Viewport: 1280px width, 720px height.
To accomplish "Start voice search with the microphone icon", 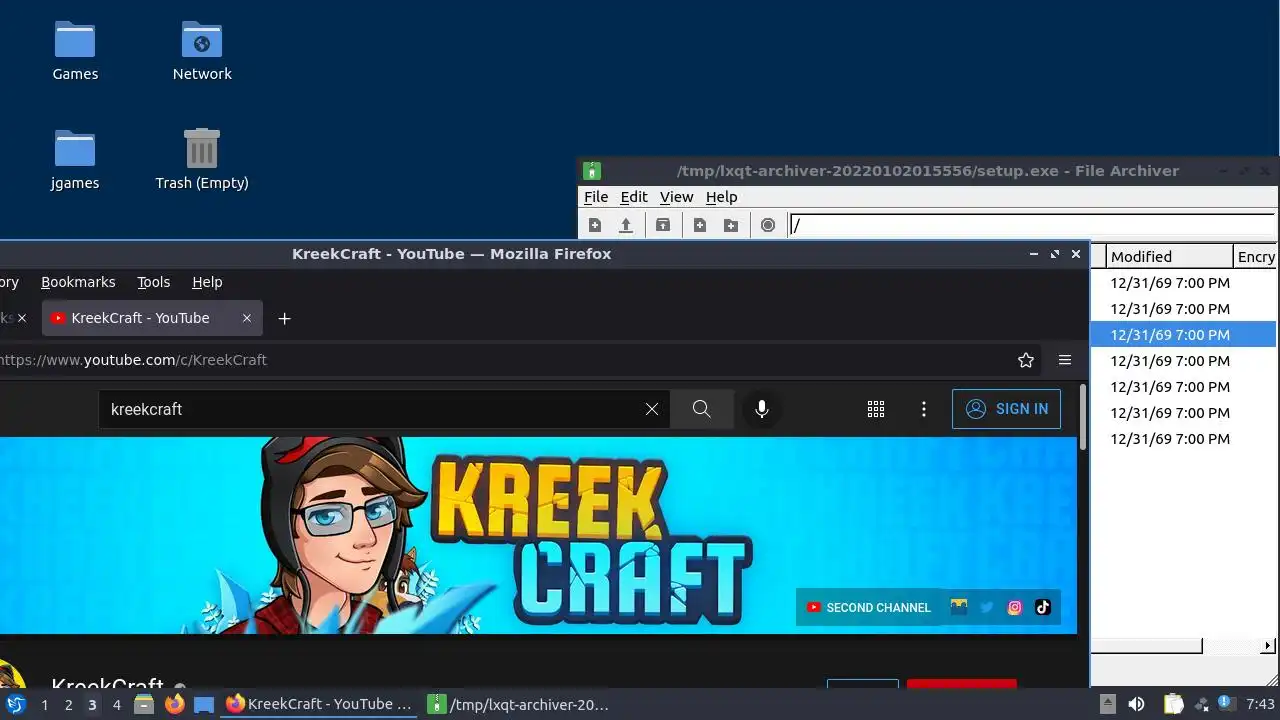I will [x=762, y=409].
